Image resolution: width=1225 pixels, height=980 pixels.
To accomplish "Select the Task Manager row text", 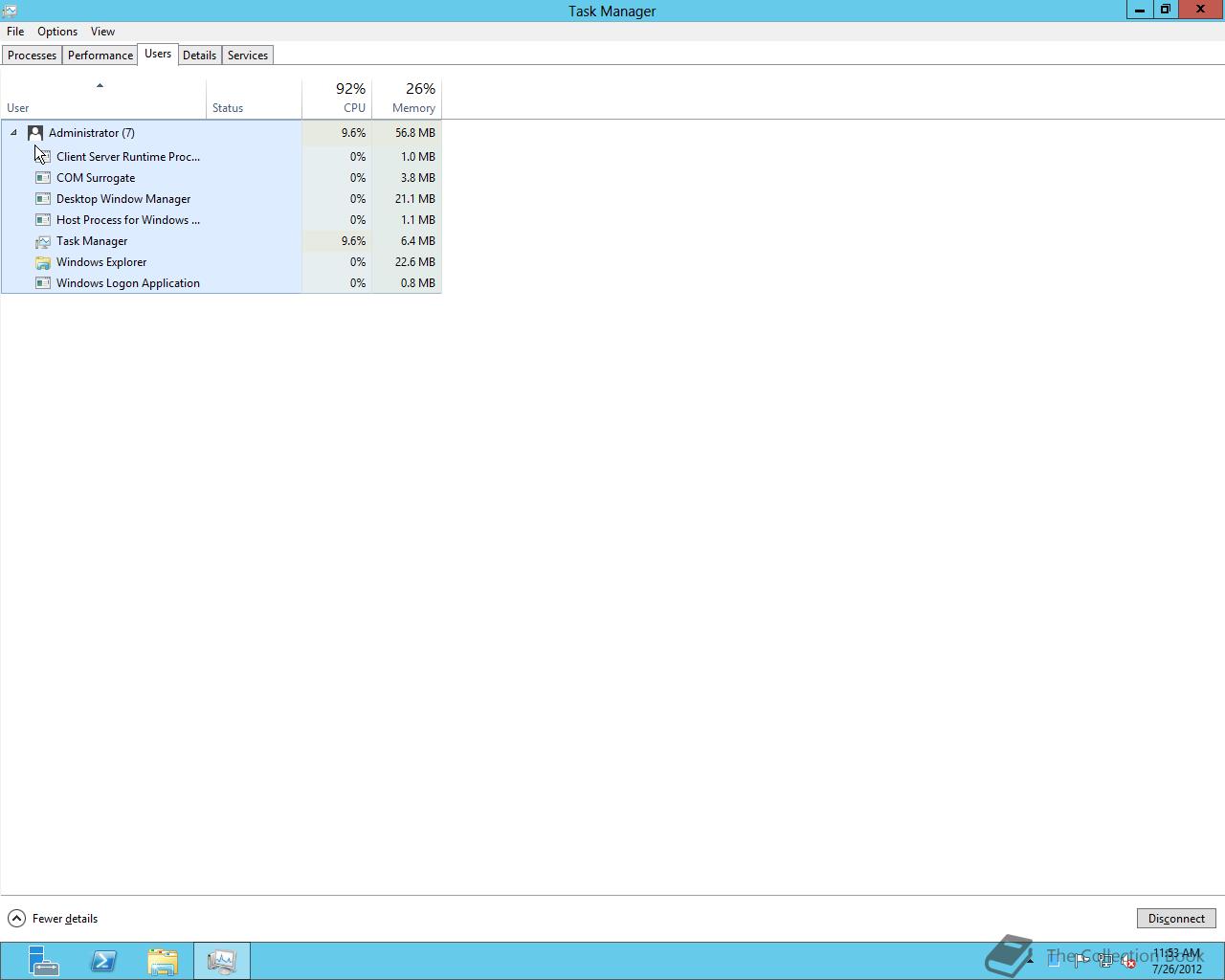I will (x=92, y=241).
